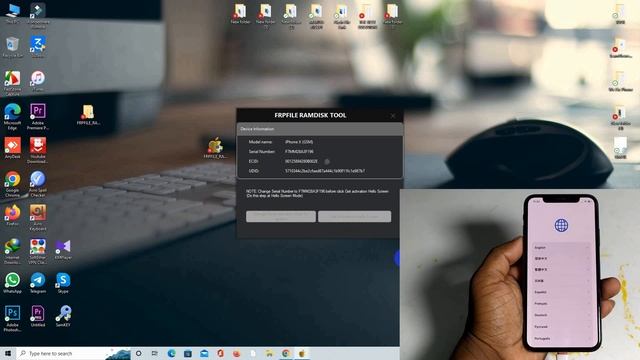Launch SamKEY desktop icon
This screenshot has height=360, width=640.
coord(63,316)
